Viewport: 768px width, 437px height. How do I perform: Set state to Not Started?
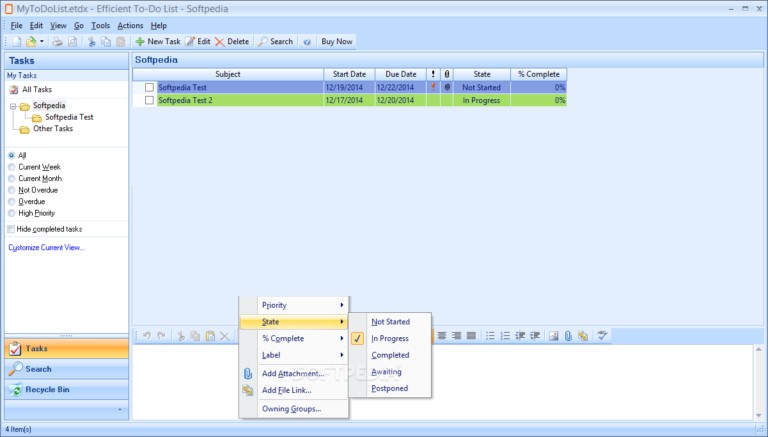click(x=390, y=322)
